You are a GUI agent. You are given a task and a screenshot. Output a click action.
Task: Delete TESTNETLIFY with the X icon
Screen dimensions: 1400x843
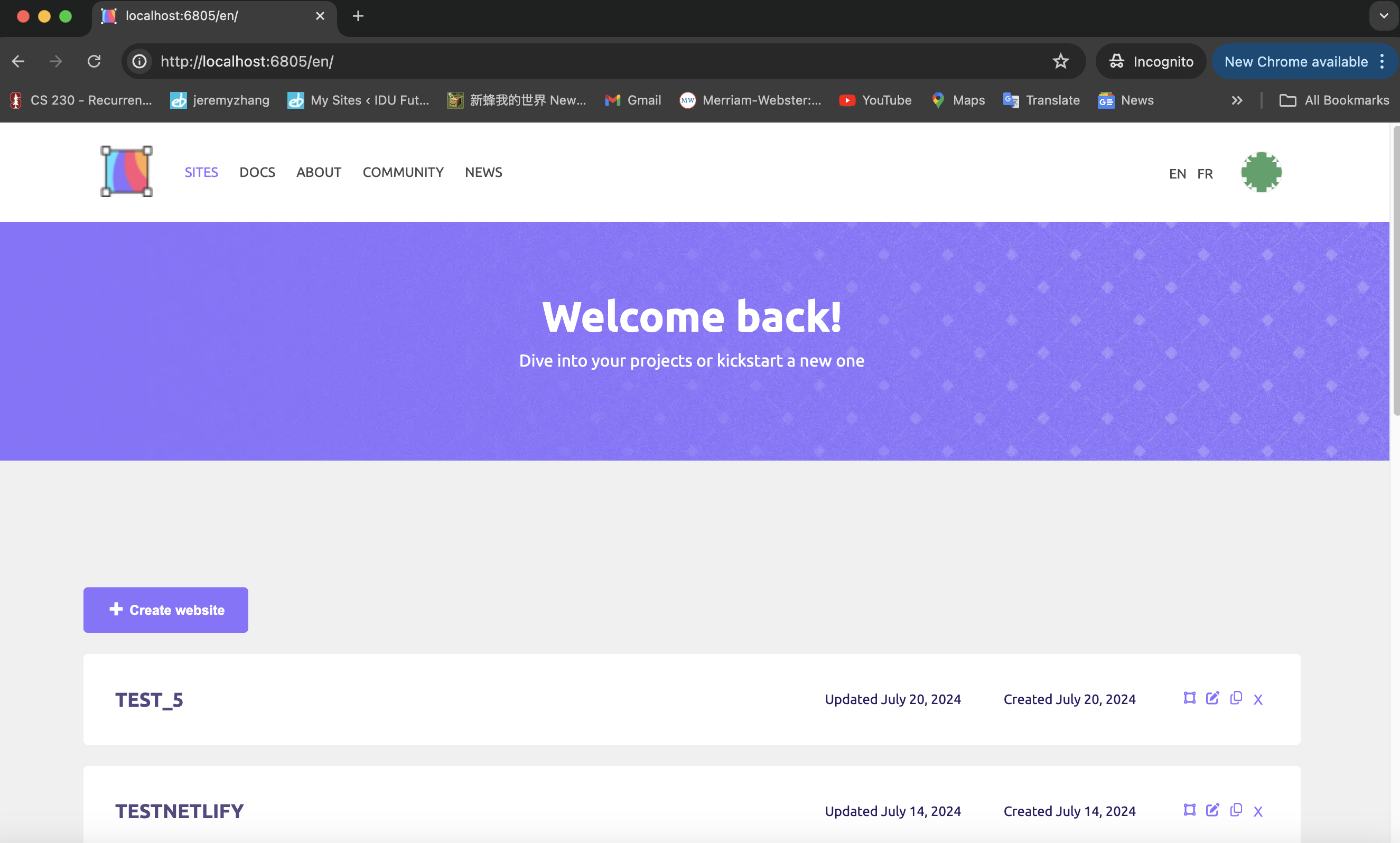(x=1258, y=812)
